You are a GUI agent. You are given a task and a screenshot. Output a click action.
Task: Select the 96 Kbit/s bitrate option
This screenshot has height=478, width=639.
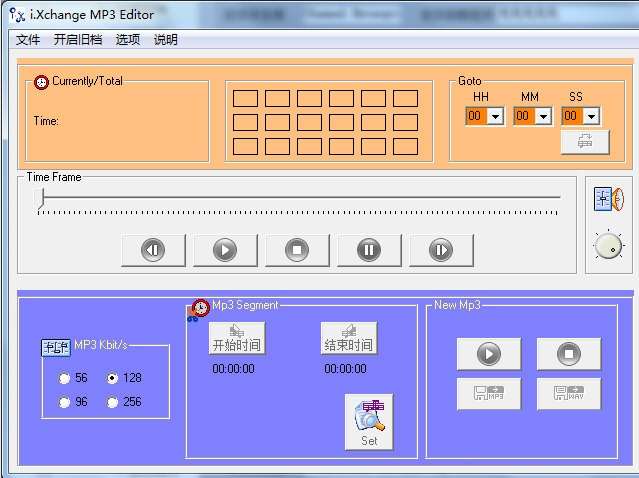[65, 402]
